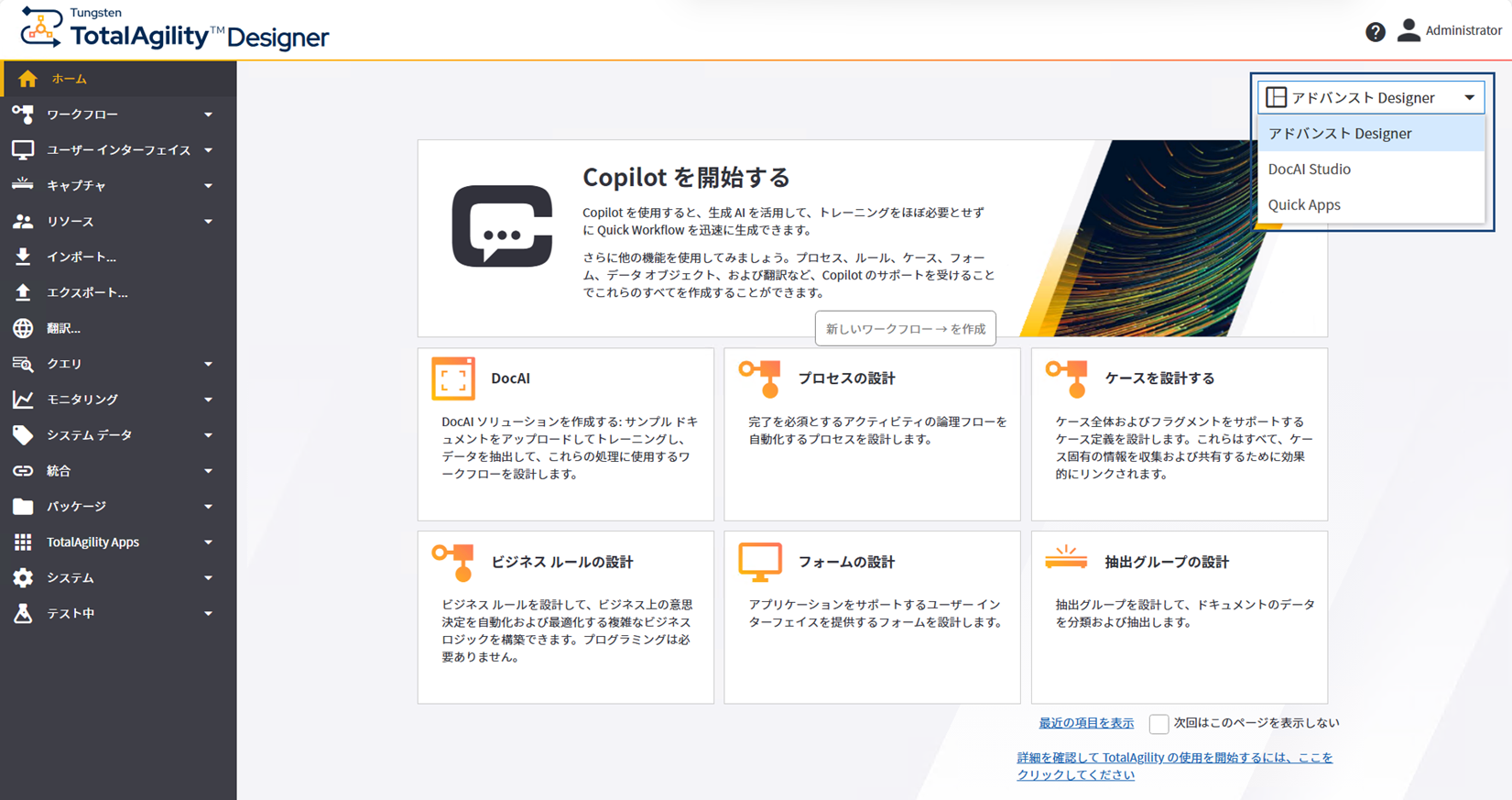Click the 翻訳 globe icon
The image size is (1512, 800).
click(23, 328)
